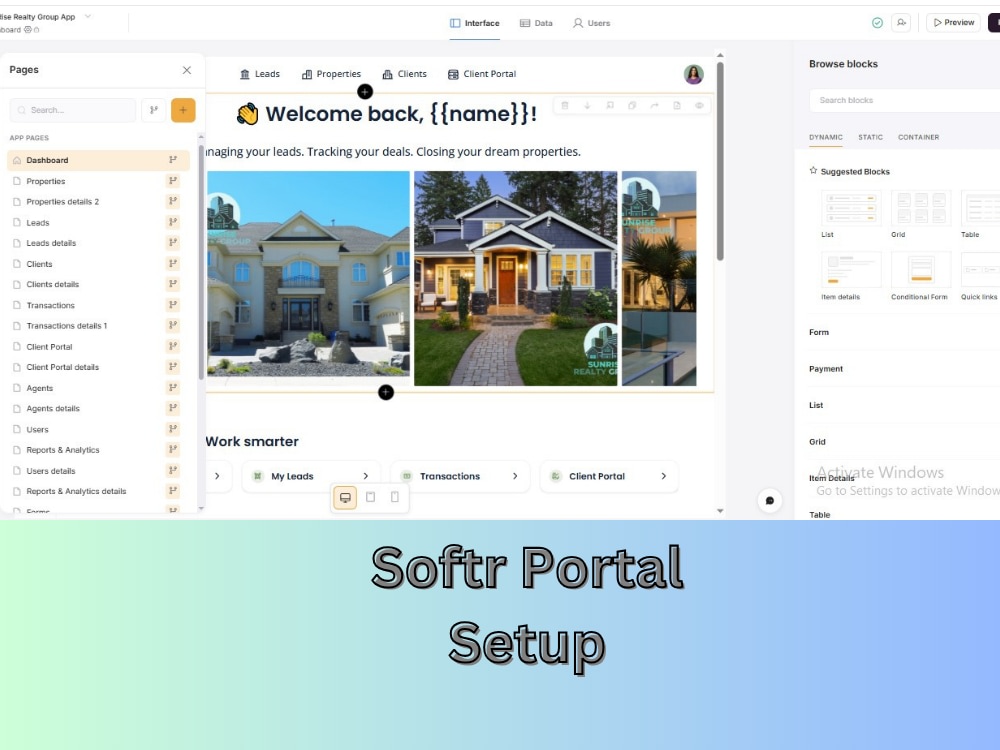This screenshot has width=1000, height=750.
Task: Click branch icon on Reports & Analytics row
Action: point(173,450)
